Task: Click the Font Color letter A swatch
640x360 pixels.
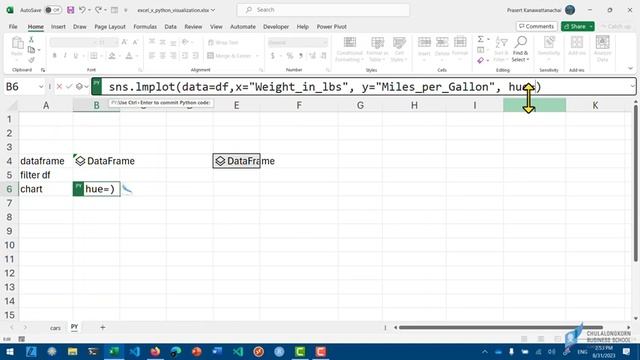Action: click(129, 56)
